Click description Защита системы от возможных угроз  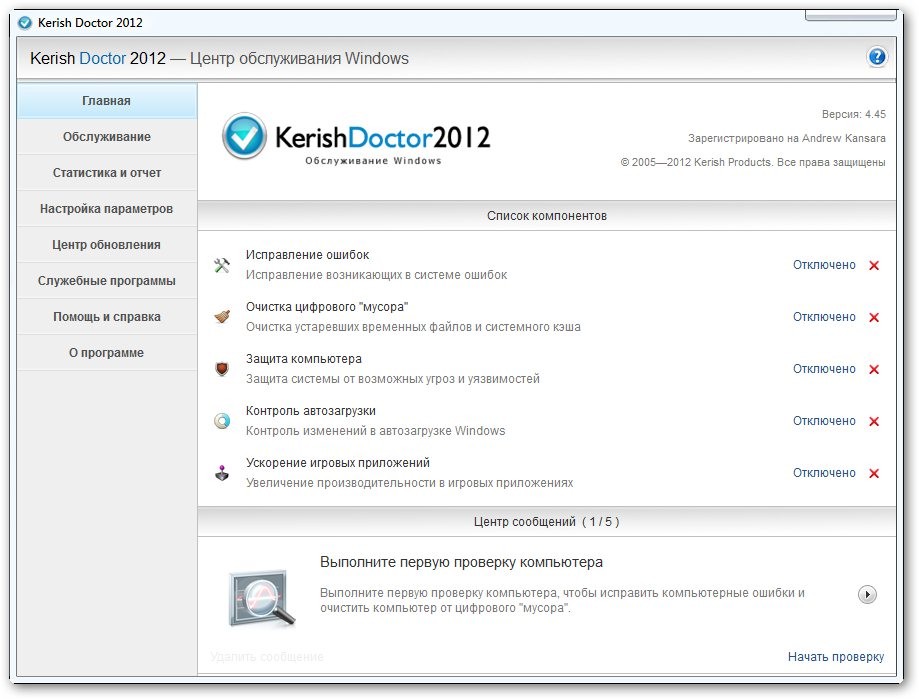393,379
